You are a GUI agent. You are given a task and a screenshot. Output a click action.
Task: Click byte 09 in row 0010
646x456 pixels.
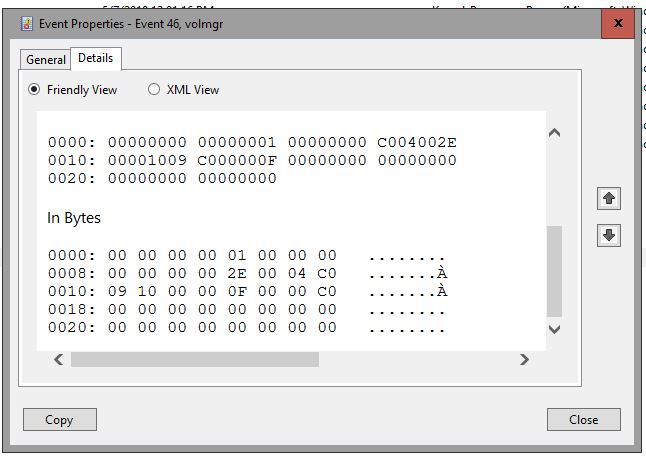point(117,292)
